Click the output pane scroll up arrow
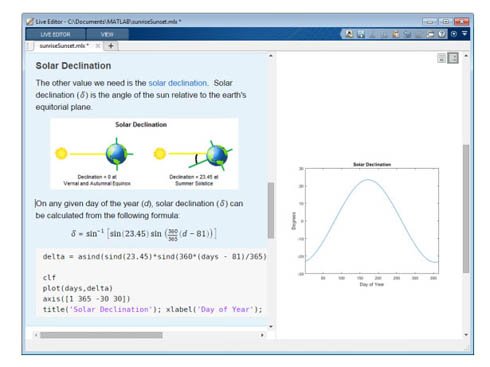 466,56
